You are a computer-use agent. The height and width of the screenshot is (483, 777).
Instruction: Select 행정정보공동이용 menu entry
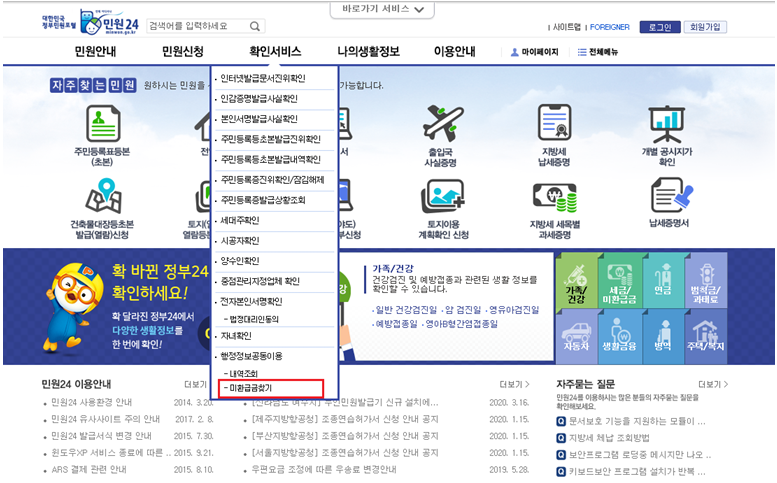click(x=251, y=356)
